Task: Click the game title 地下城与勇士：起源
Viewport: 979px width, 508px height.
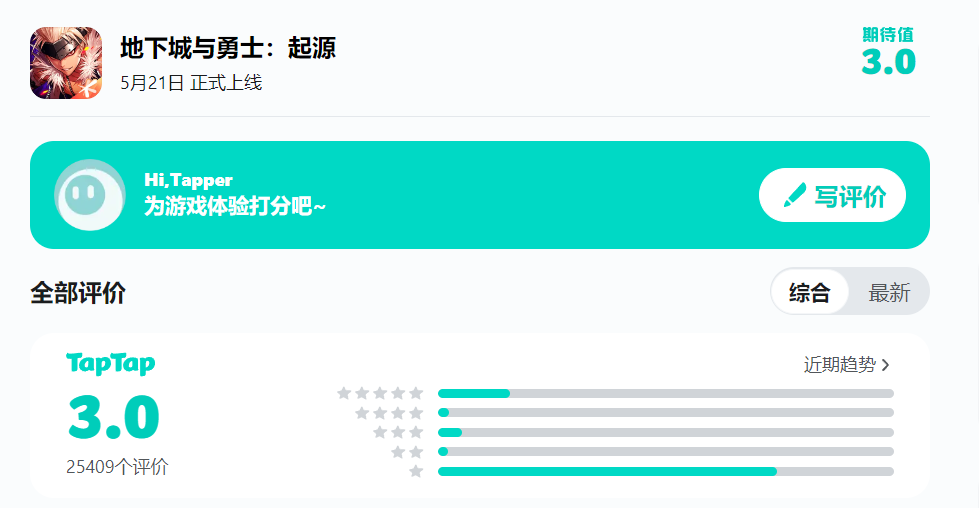Action: coord(228,48)
